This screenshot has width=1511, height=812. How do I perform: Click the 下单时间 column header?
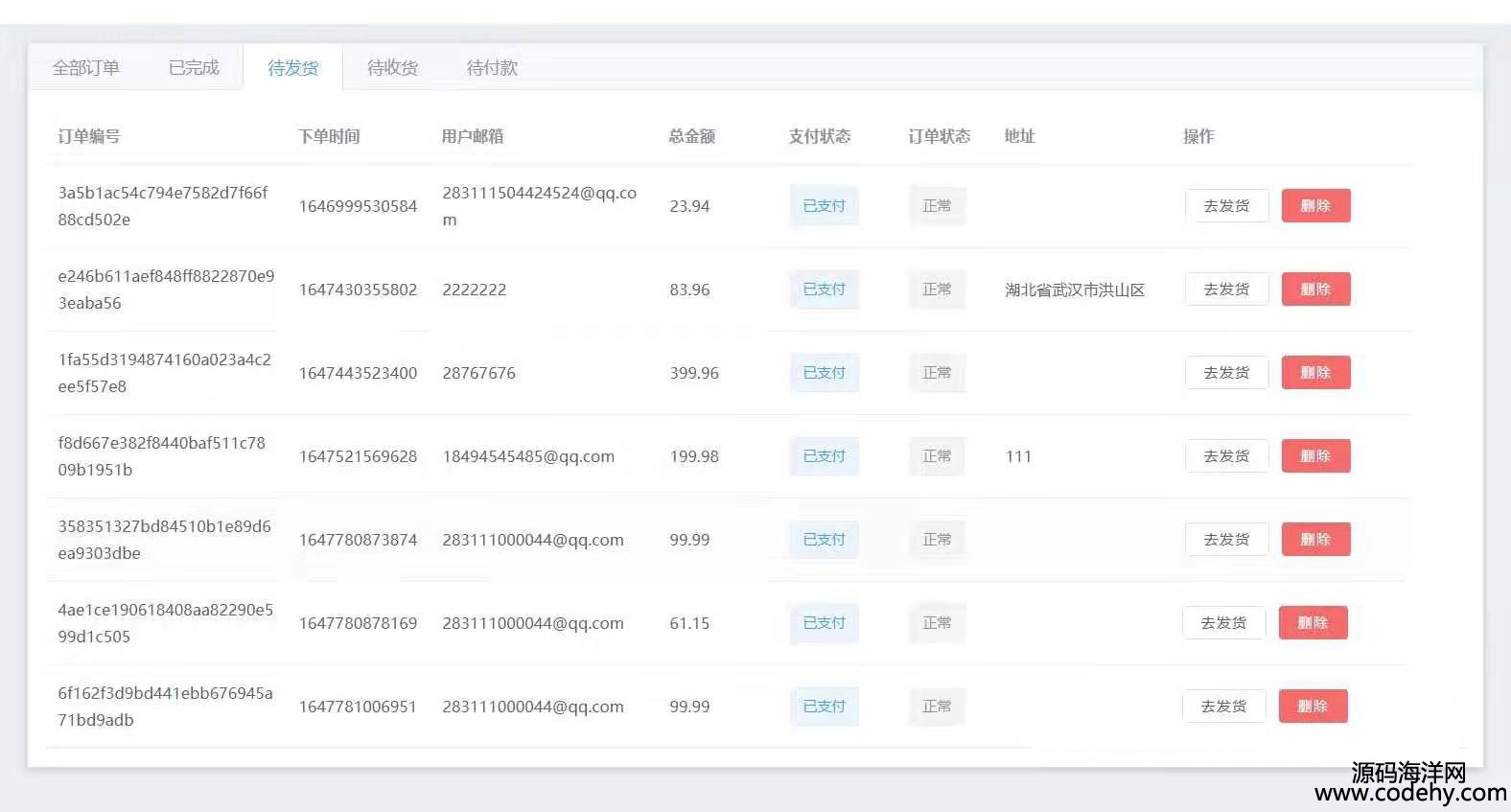329,136
